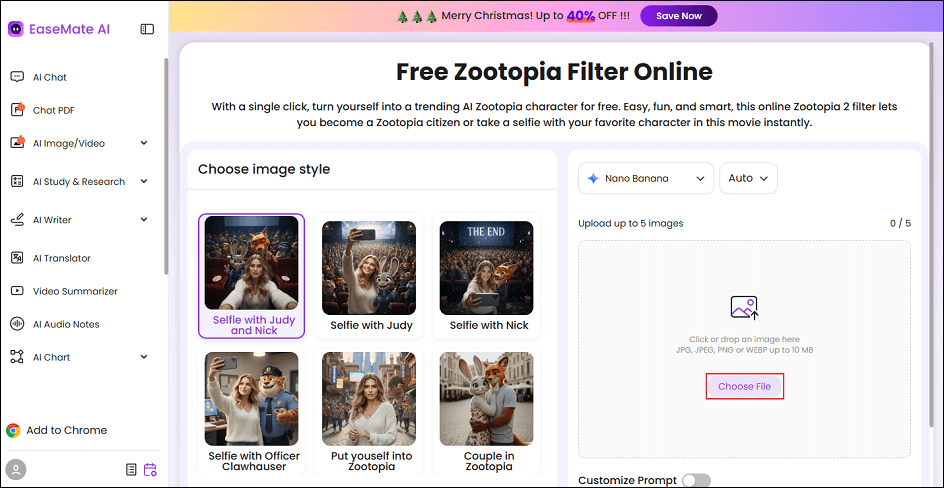This screenshot has height=488, width=944.
Task: Click the Chat PDF document icon
Action: (x=17, y=110)
